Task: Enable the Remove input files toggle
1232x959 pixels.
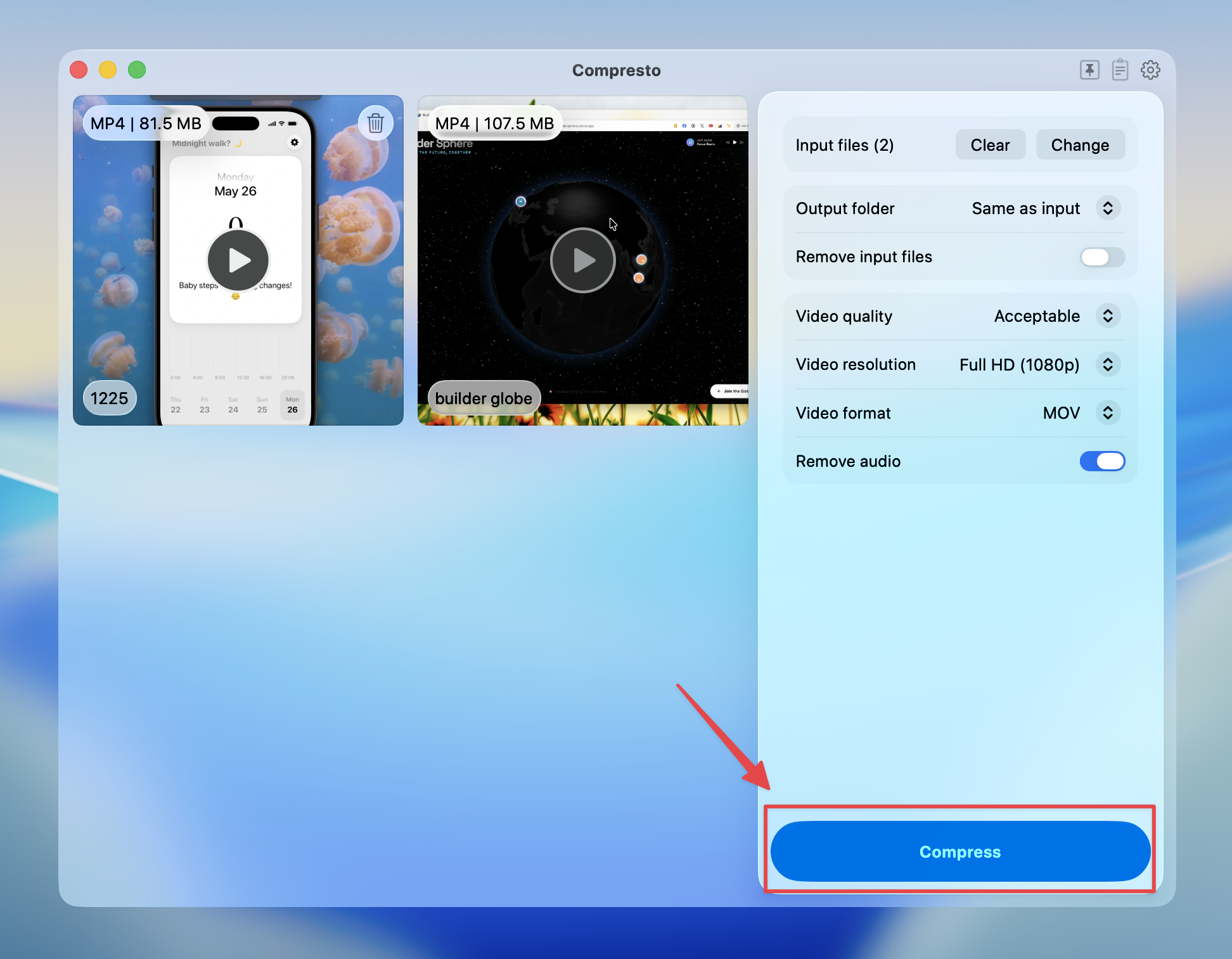Action: (1102, 257)
